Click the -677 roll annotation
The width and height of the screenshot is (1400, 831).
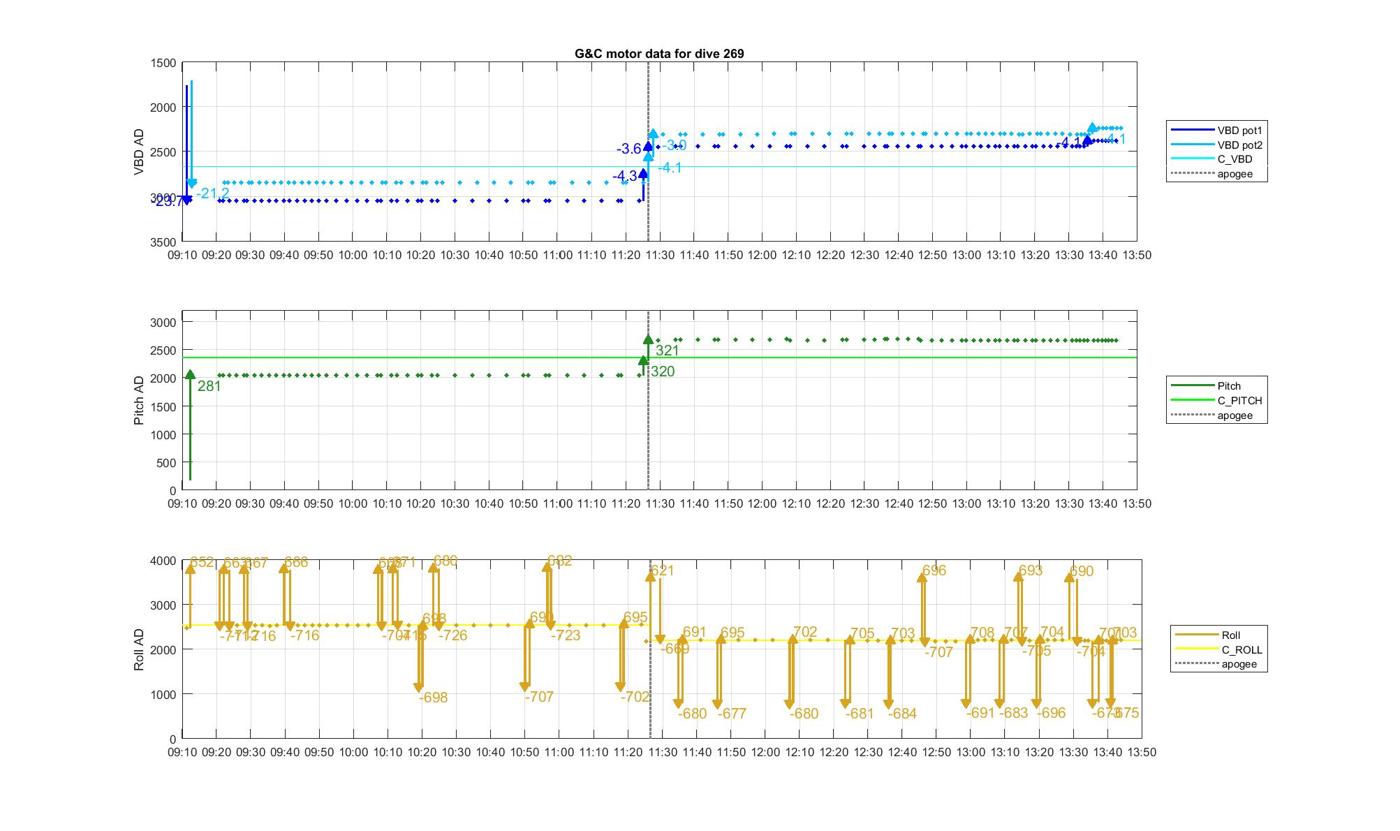tap(732, 714)
